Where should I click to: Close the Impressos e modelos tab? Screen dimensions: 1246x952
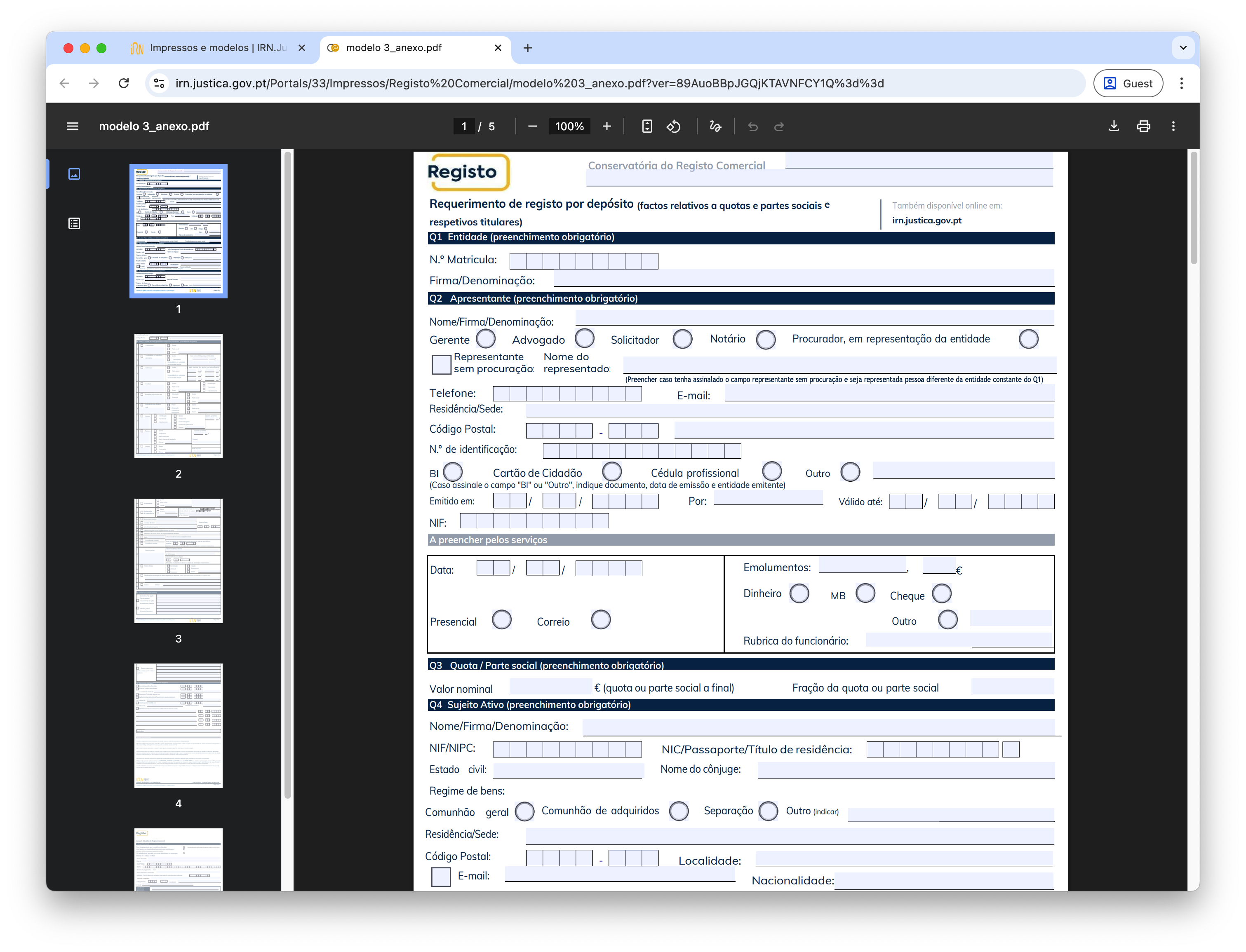click(301, 48)
